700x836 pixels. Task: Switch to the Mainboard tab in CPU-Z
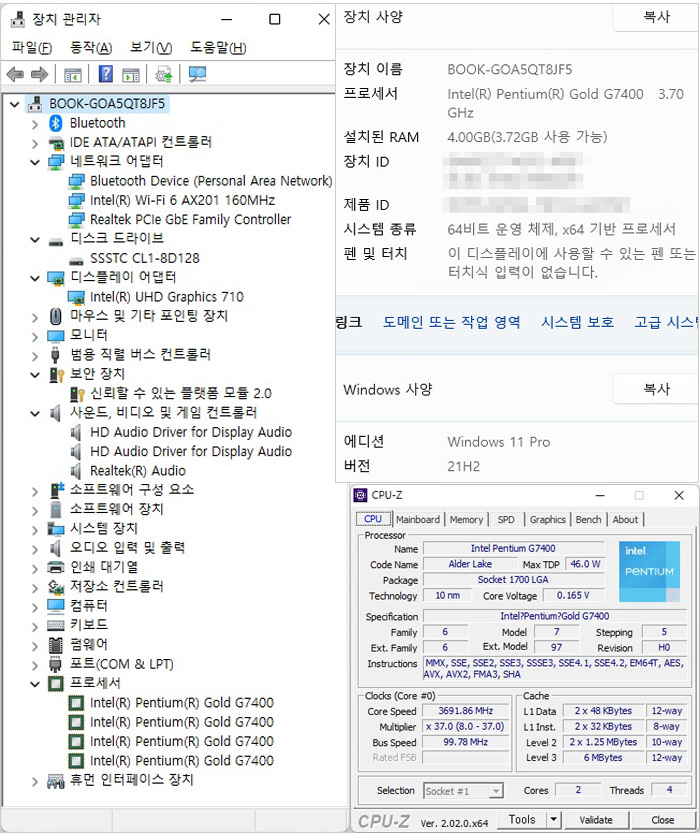(418, 519)
